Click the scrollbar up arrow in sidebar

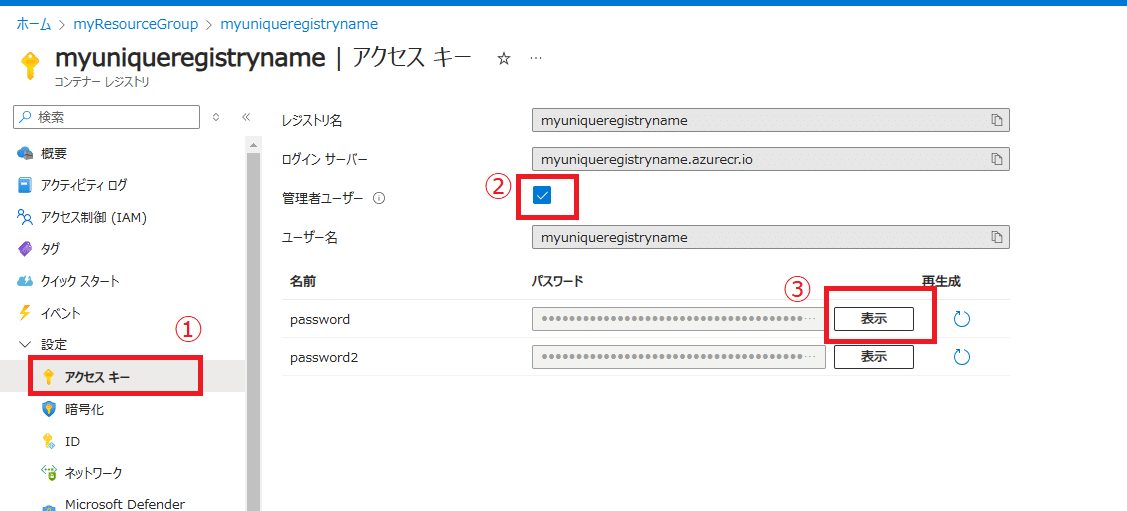253,144
